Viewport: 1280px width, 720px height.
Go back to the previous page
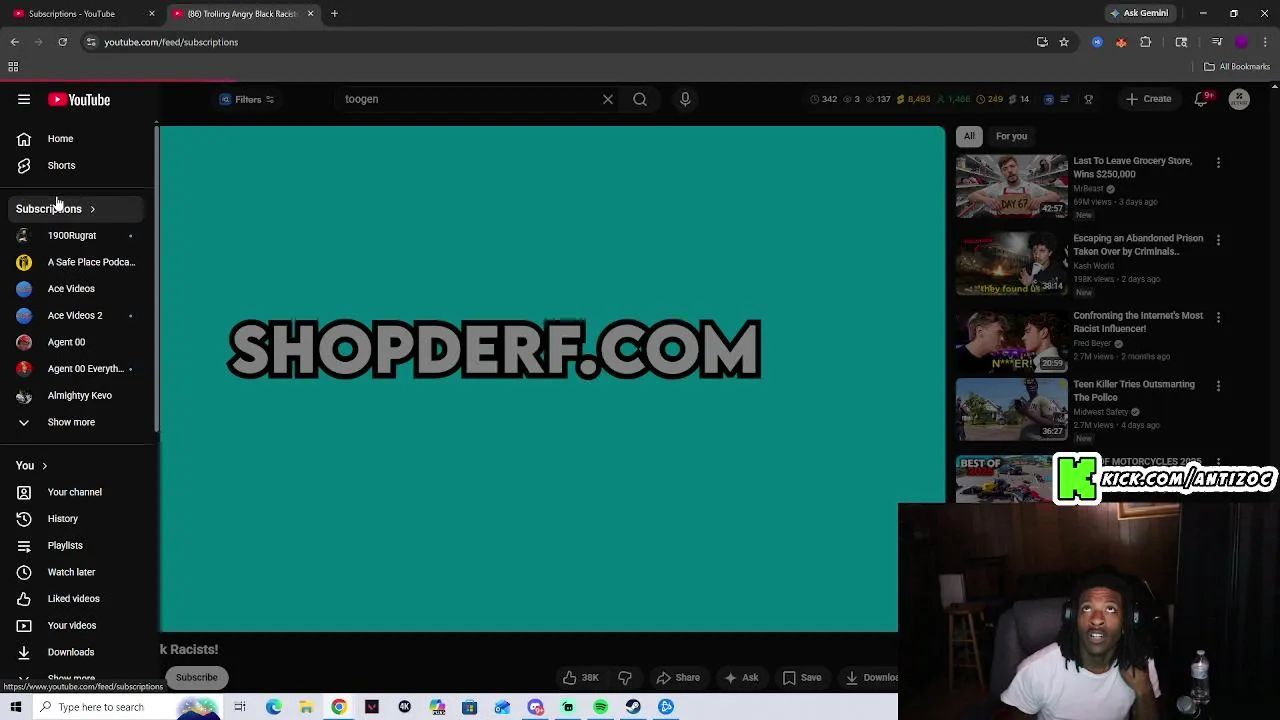click(x=14, y=42)
